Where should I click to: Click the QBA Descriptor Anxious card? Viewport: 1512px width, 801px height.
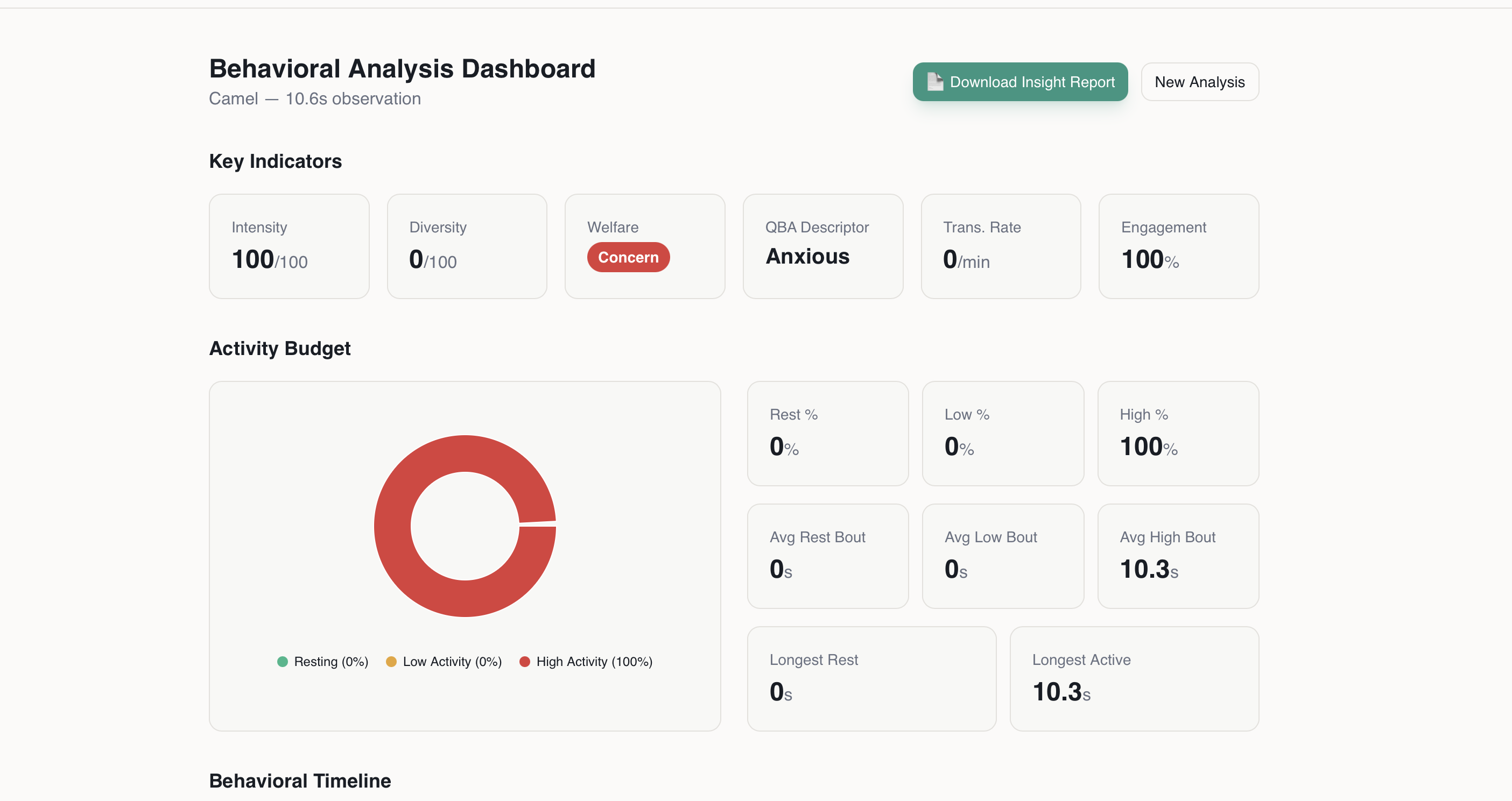(x=822, y=246)
